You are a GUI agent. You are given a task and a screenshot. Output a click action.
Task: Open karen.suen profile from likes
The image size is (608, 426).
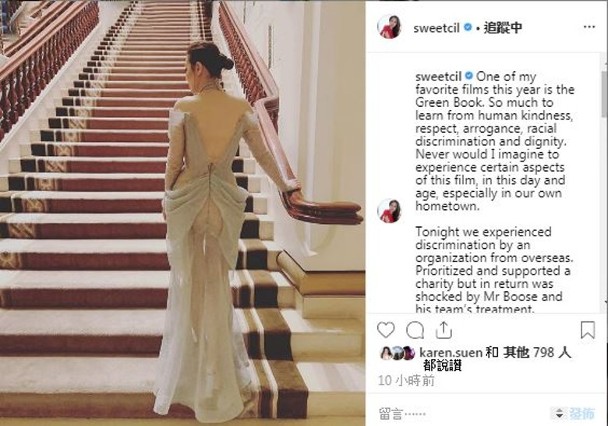(451, 352)
